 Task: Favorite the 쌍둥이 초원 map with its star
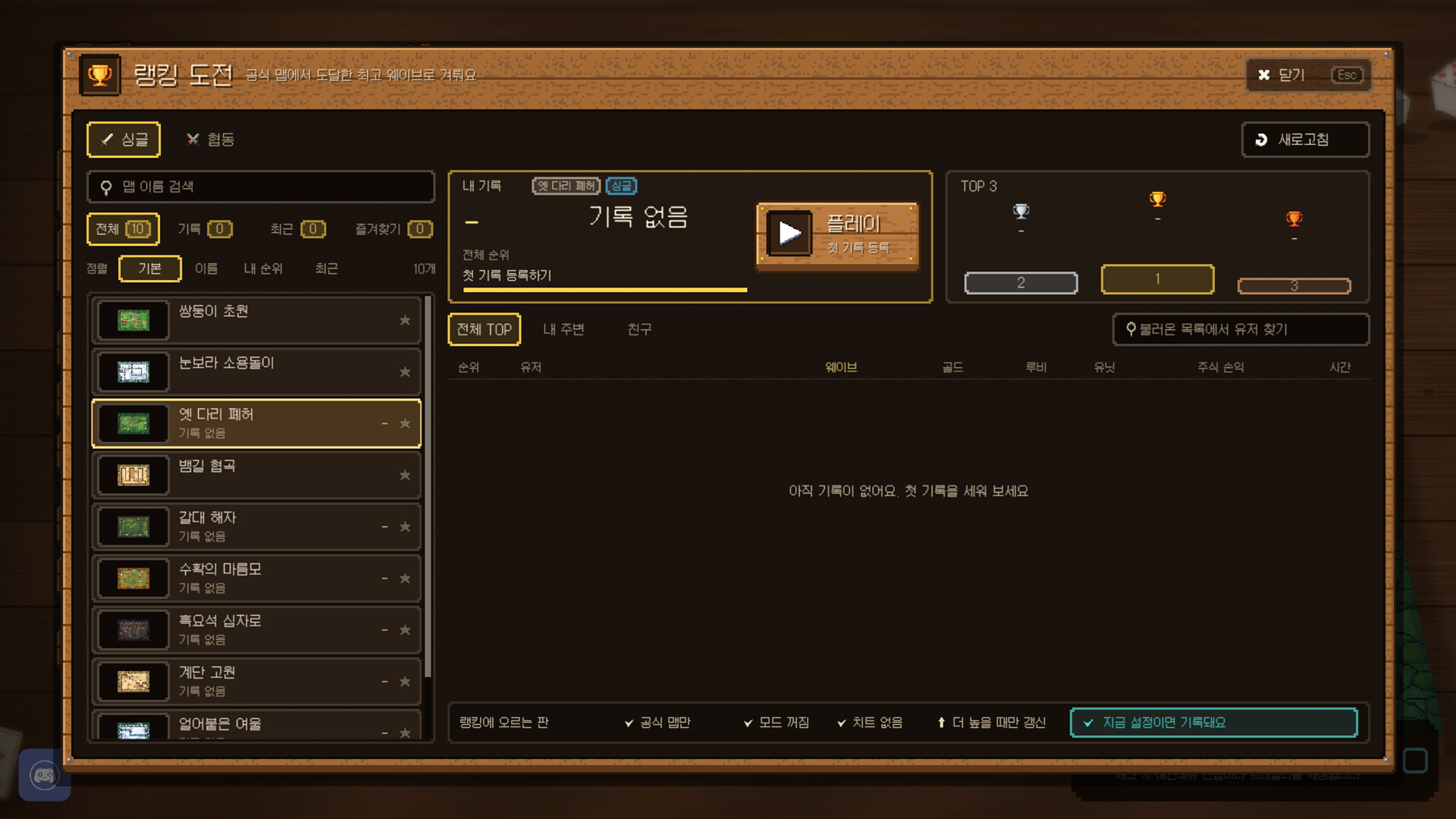[405, 321]
